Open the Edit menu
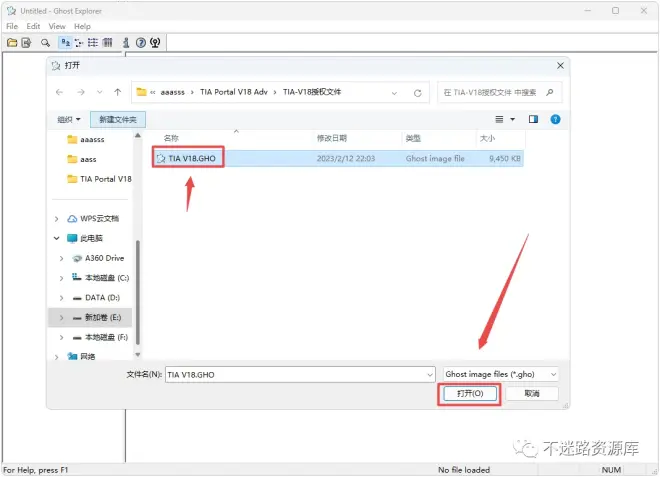This screenshot has width=660, height=477. [33, 27]
